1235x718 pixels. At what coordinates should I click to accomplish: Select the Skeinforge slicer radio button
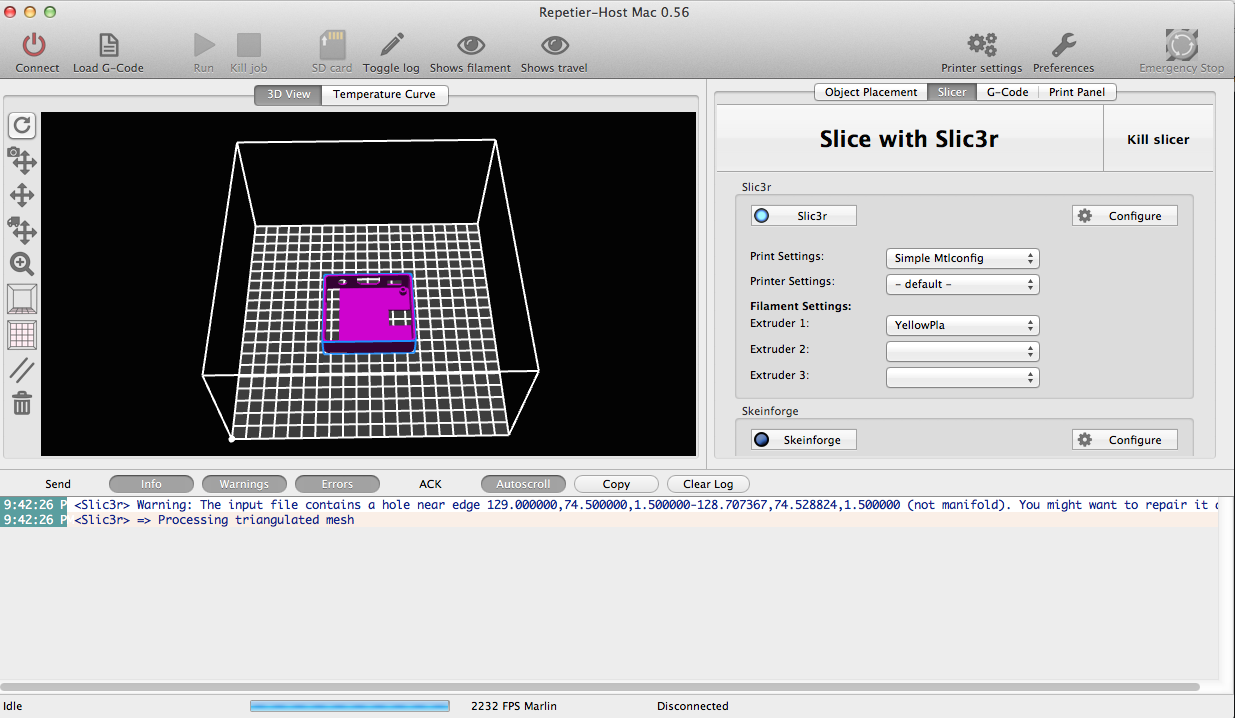click(x=804, y=440)
